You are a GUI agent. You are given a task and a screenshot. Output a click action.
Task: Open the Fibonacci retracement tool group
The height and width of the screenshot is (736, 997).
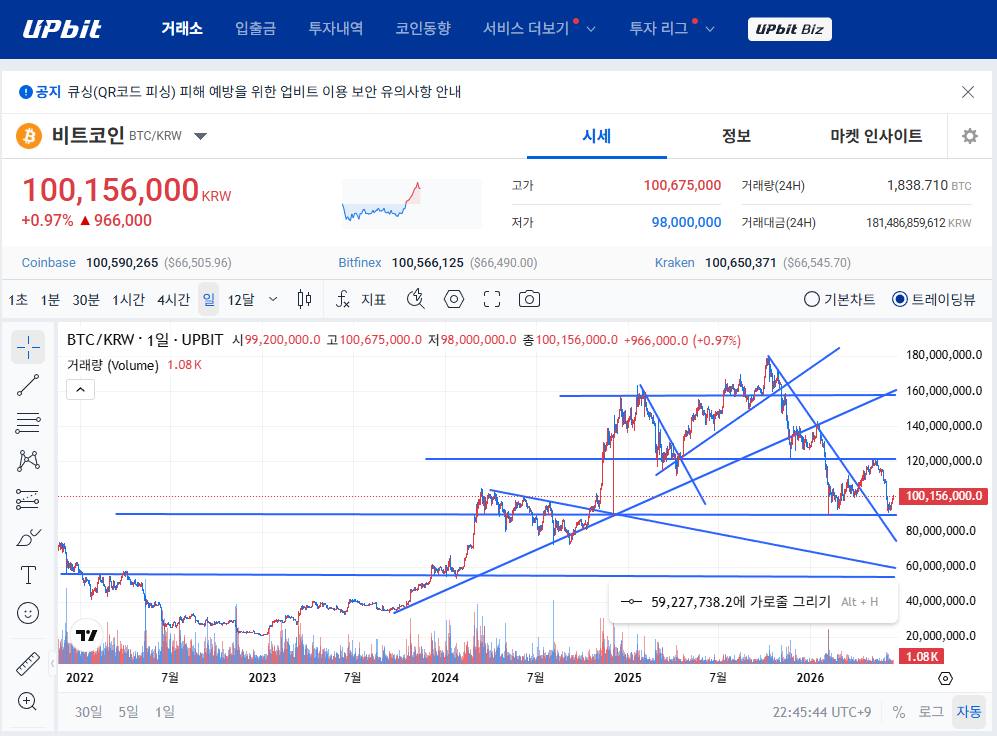pyautogui.click(x=28, y=423)
